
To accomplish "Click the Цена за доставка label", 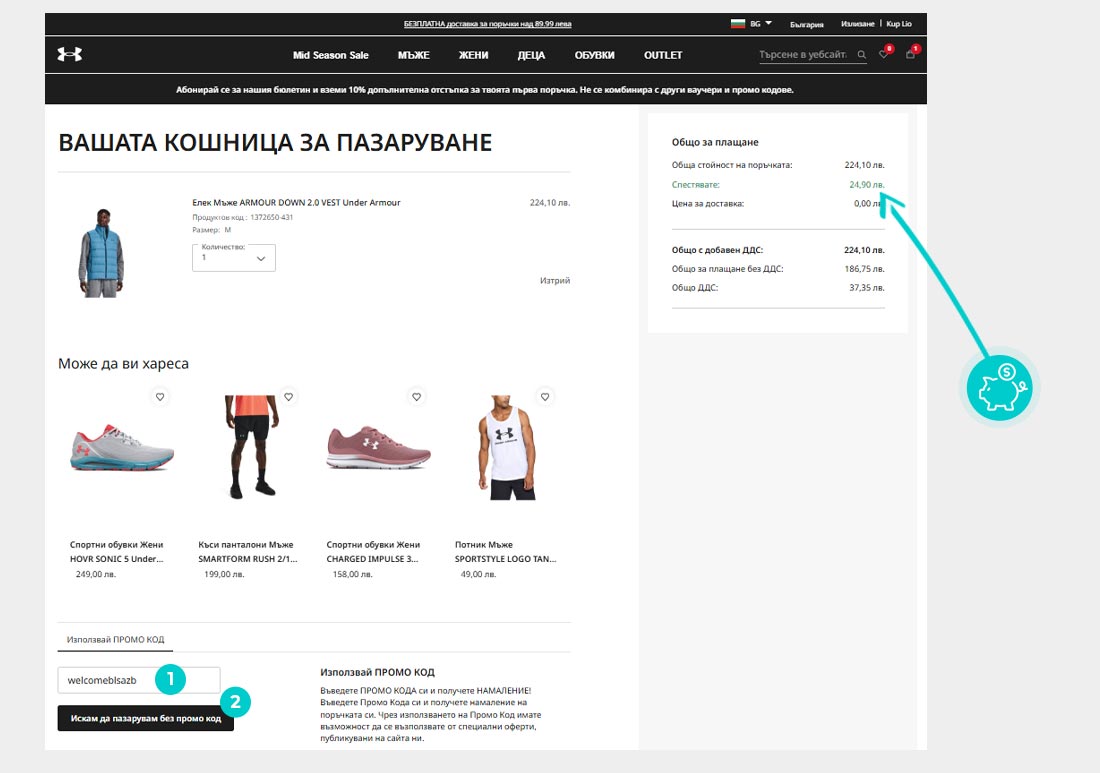I will coord(708,203).
